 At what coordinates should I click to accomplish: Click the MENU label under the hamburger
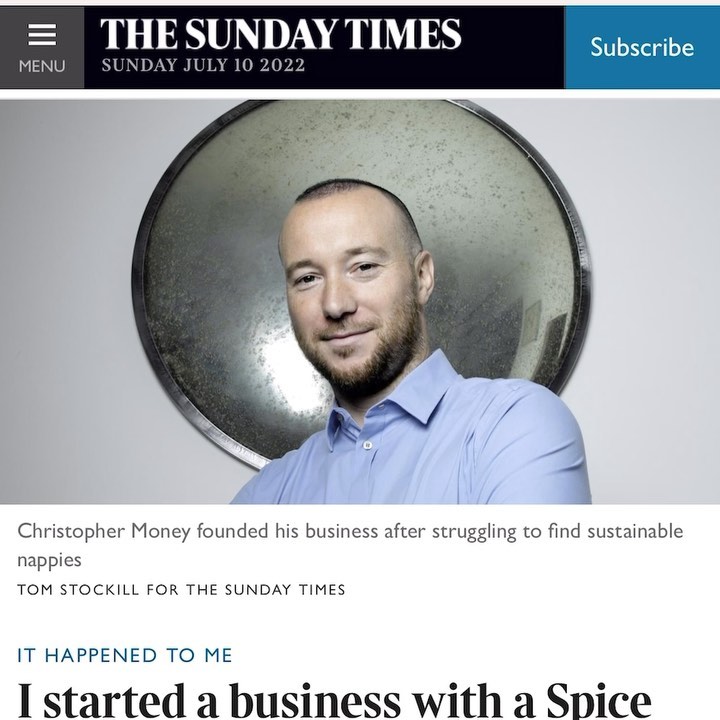41,67
